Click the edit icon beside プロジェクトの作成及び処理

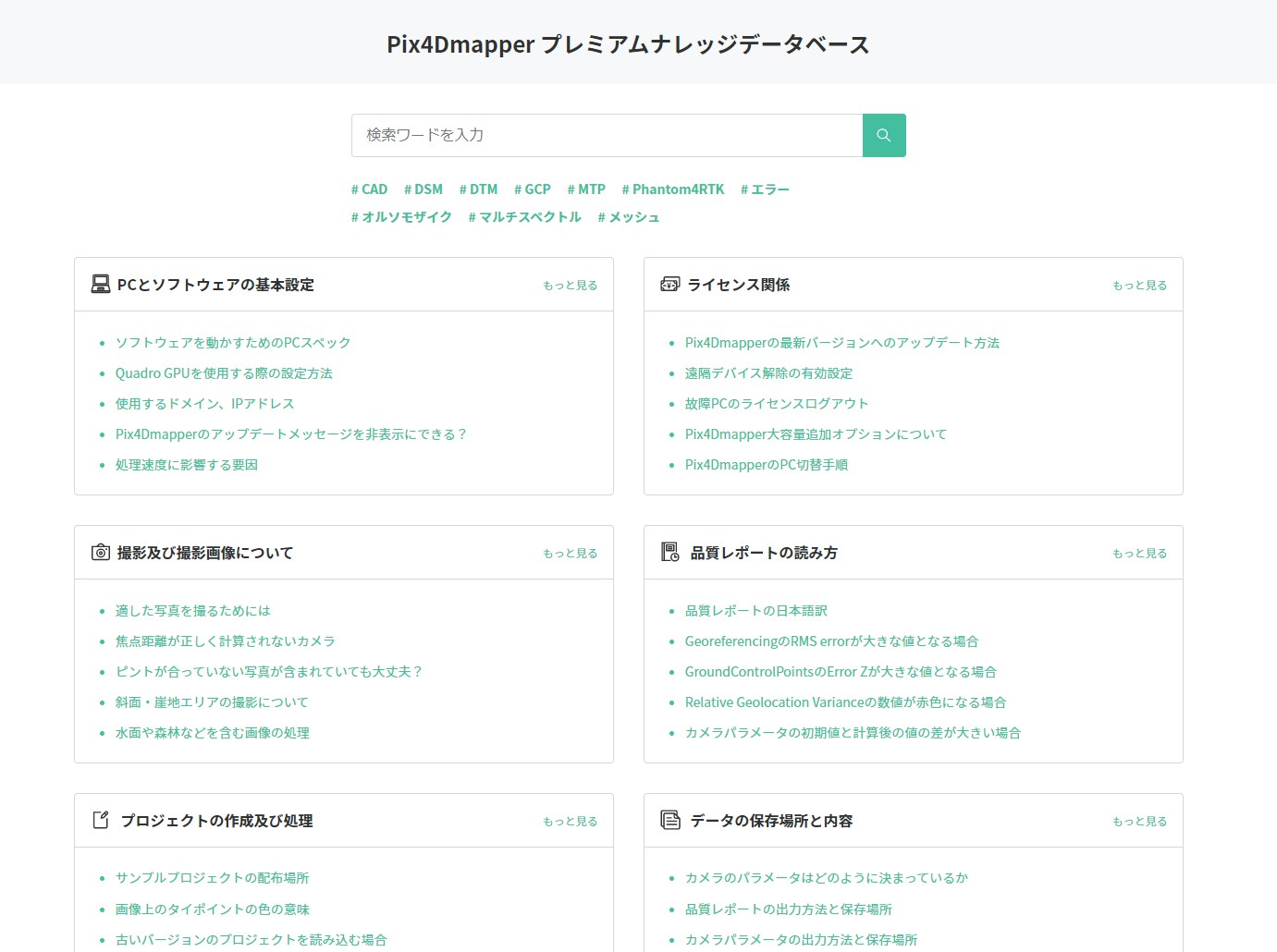101,821
